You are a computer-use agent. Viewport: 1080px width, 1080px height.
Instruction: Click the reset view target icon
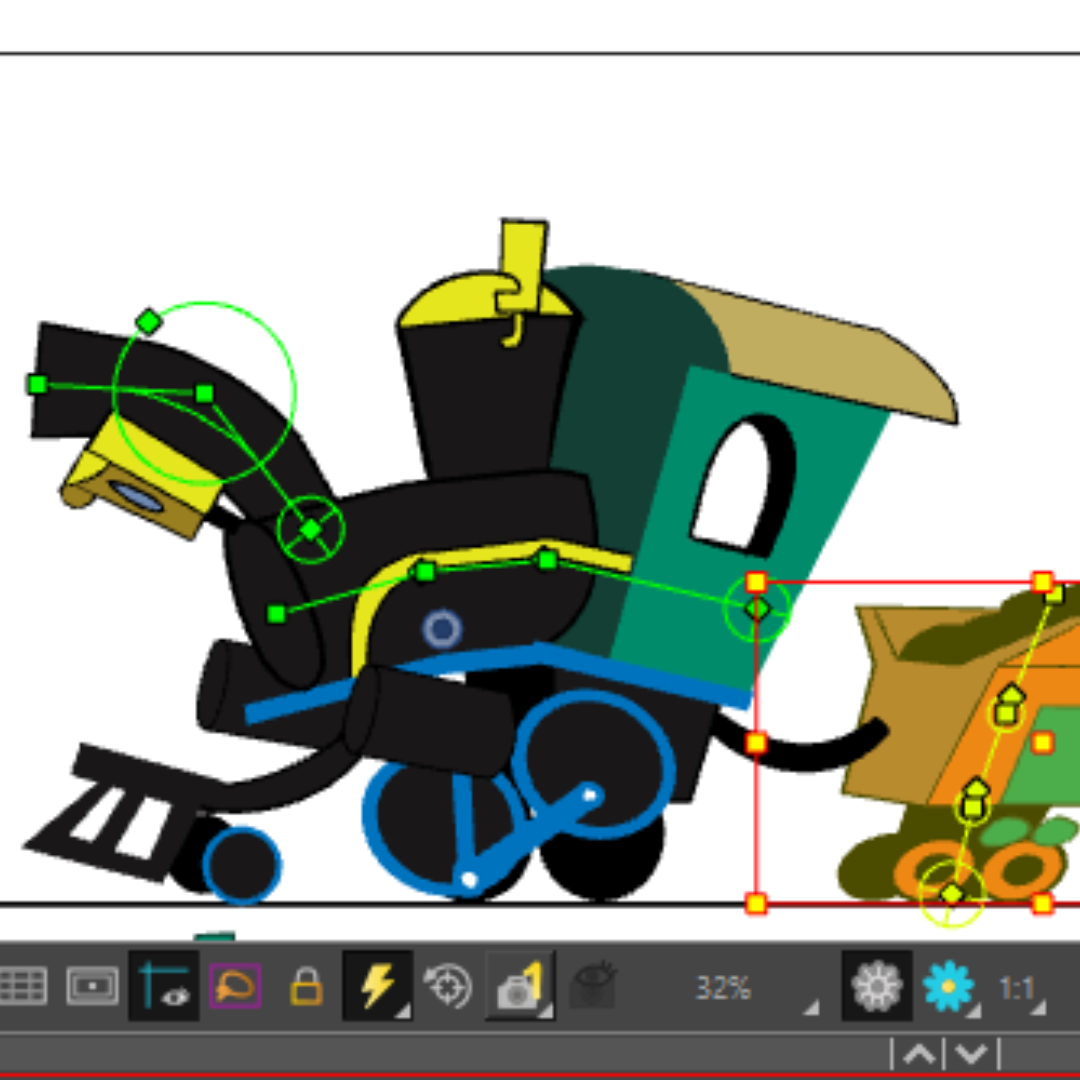448,986
